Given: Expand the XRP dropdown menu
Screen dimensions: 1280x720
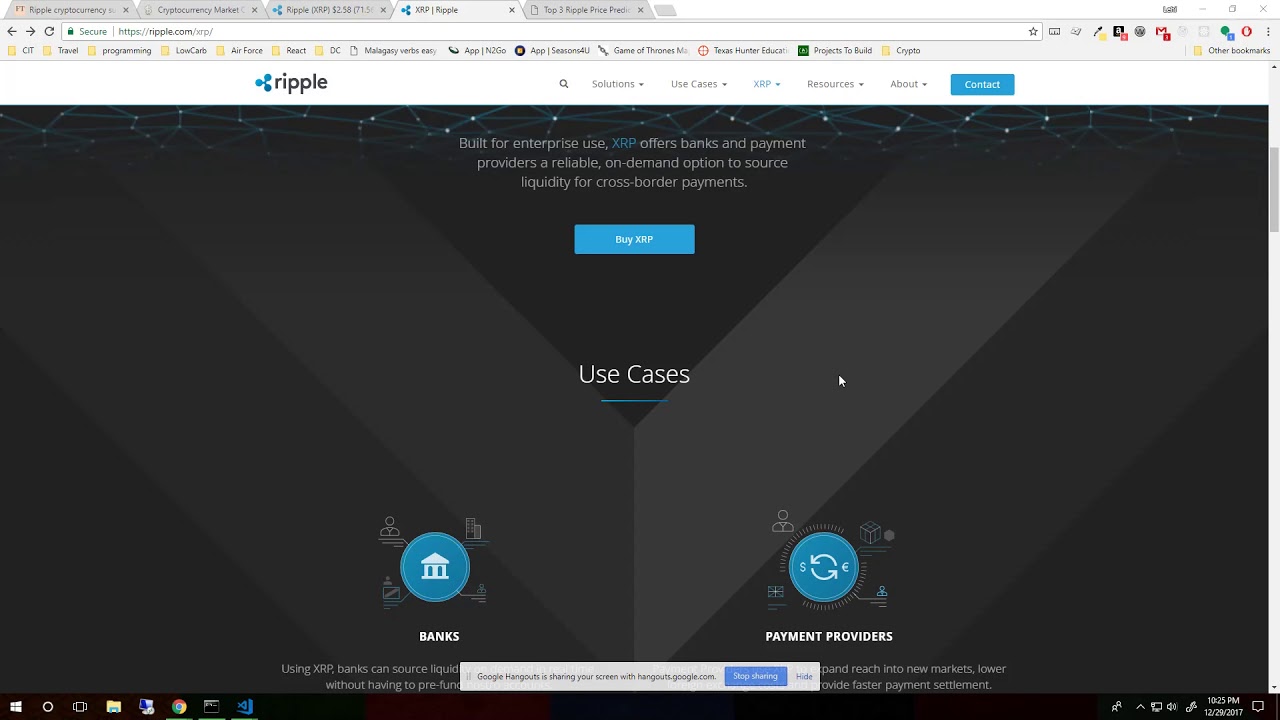Looking at the screenshot, I should (767, 84).
